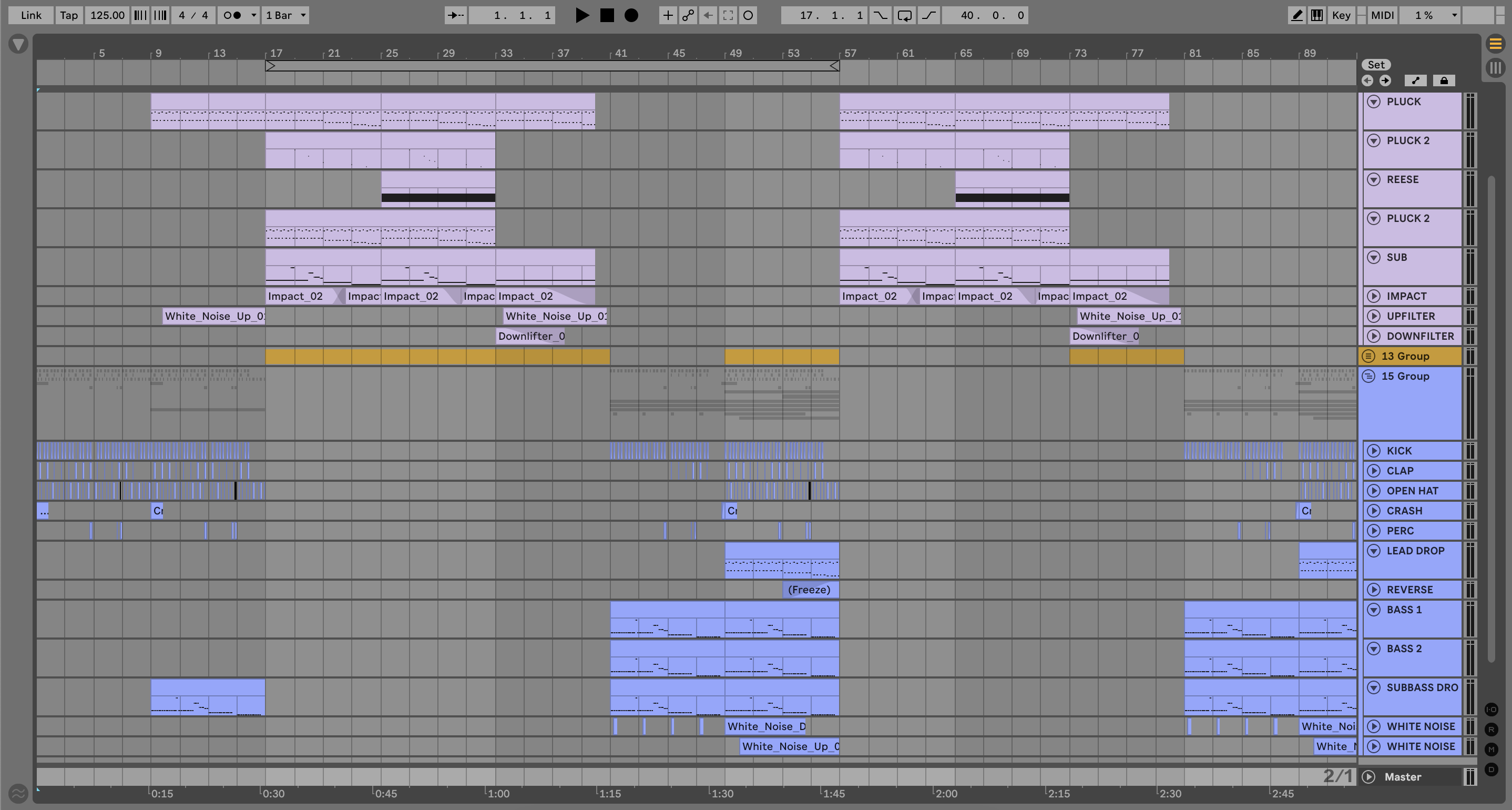Open the 1 Bar quantization dropdown
Screen dimensions: 1512x810
coord(285,15)
